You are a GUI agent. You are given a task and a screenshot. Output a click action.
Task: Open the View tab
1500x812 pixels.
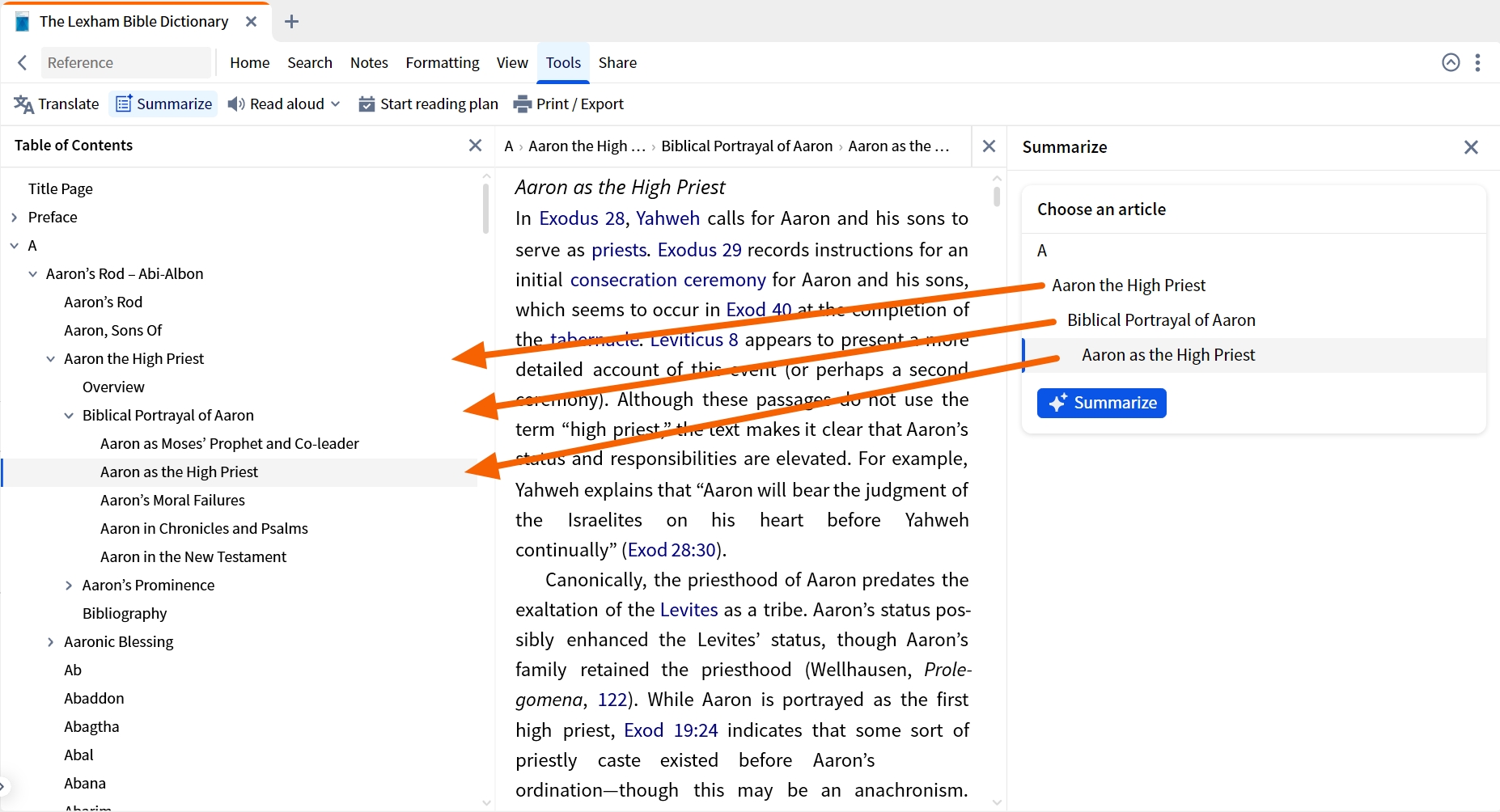pos(512,62)
